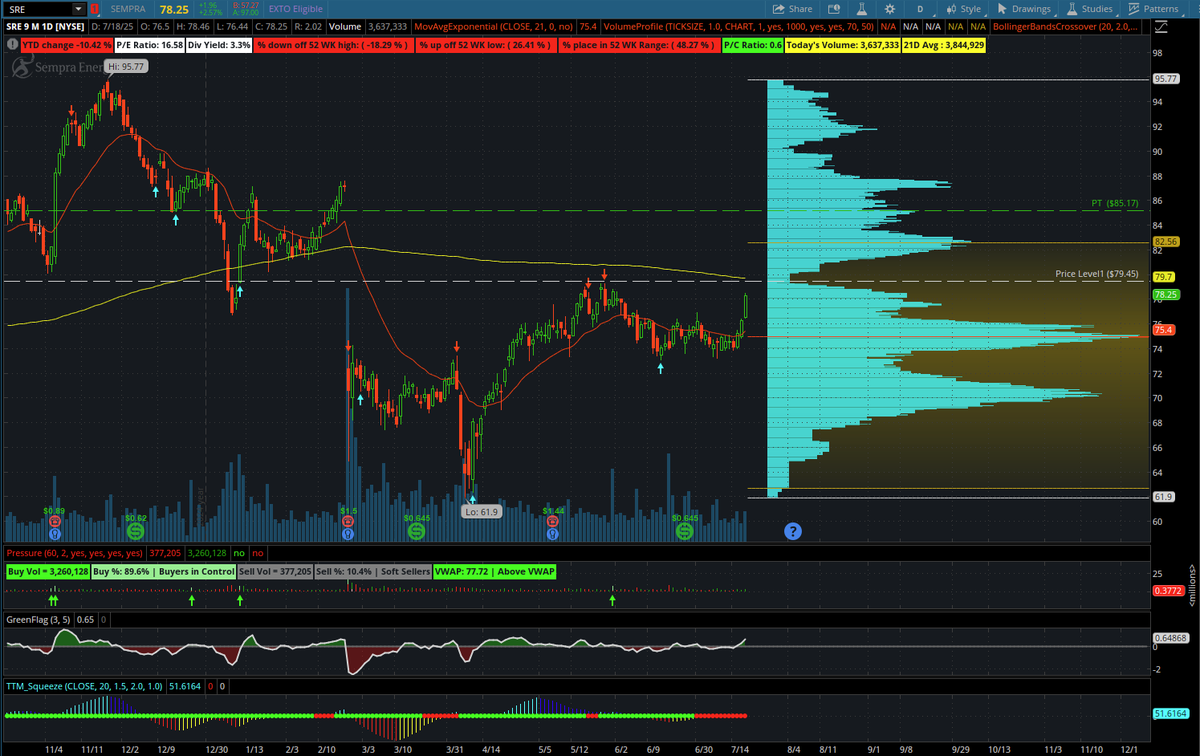Click the red alert exclamation icon beside SRE
The image size is (1200, 756).
point(93,8)
